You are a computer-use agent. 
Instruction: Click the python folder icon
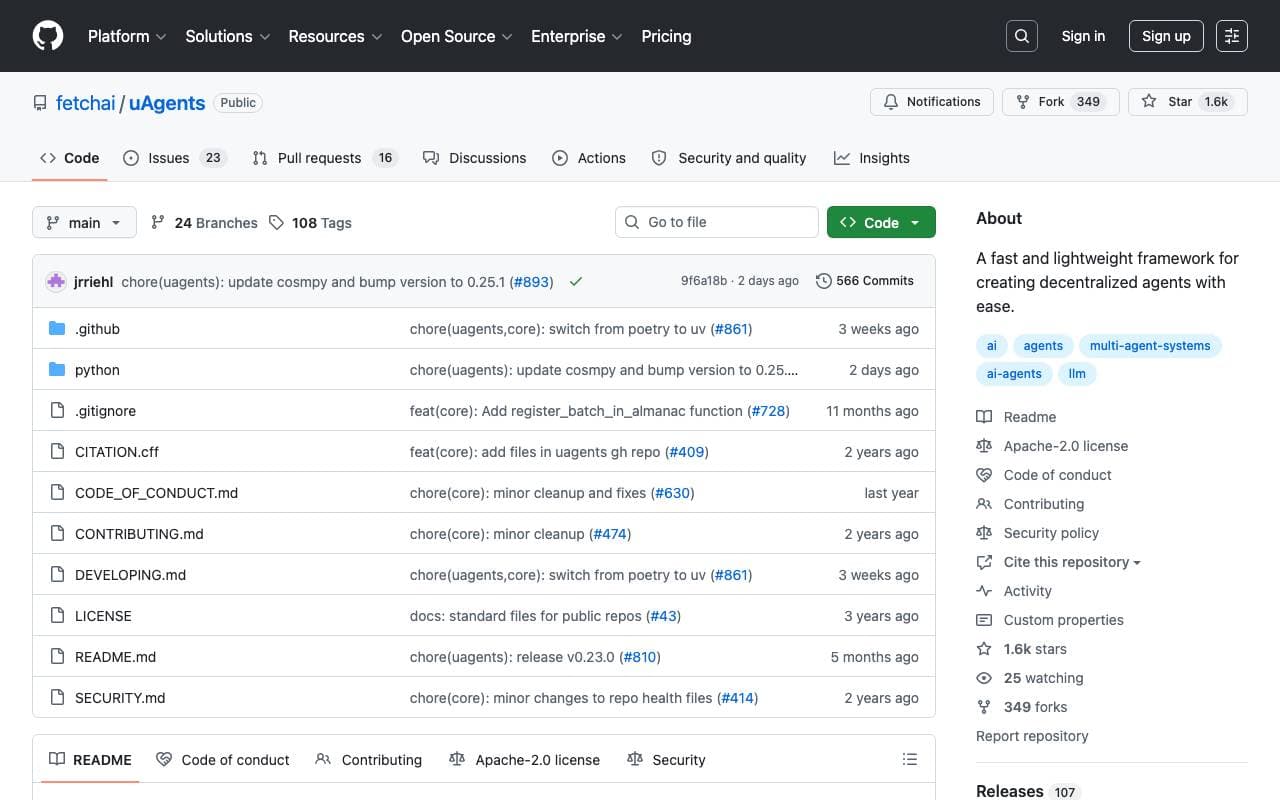(57, 370)
